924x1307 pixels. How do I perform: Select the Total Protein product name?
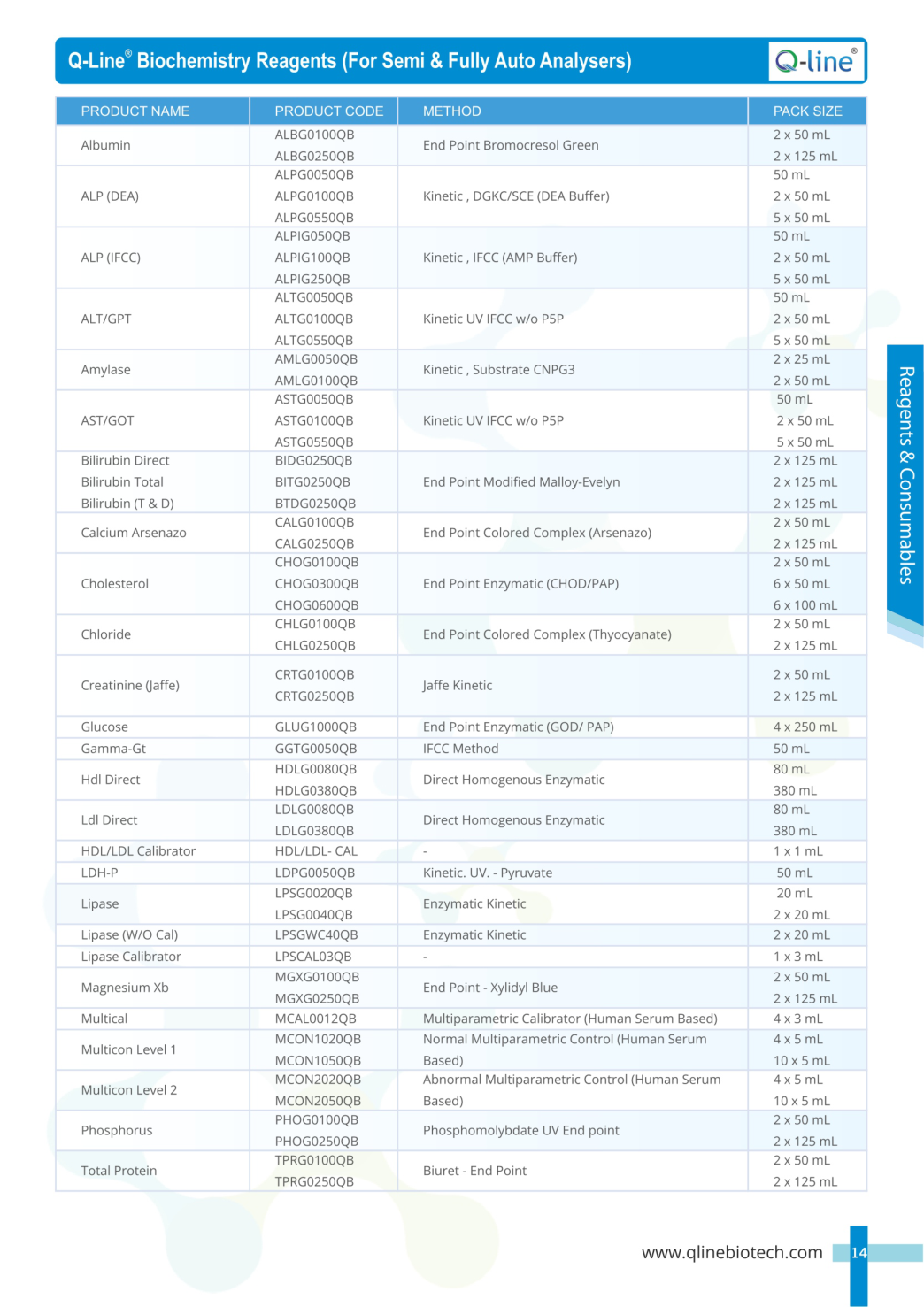(119, 1171)
